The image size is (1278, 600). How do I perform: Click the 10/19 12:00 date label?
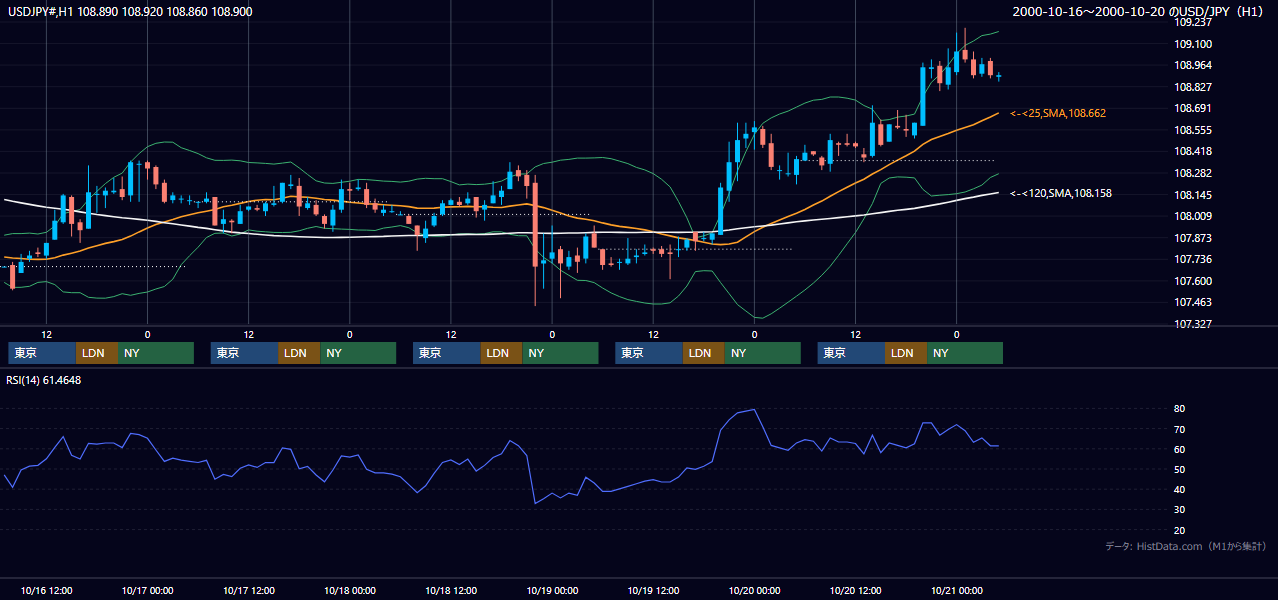click(x=653, y=590)
